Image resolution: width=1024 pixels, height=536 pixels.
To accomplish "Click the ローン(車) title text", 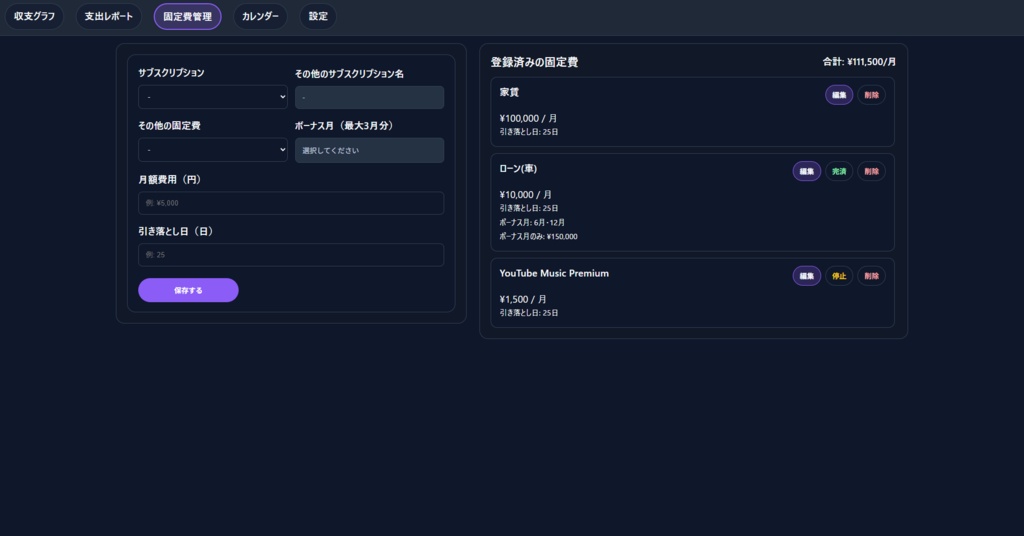I will click(518, 169).
